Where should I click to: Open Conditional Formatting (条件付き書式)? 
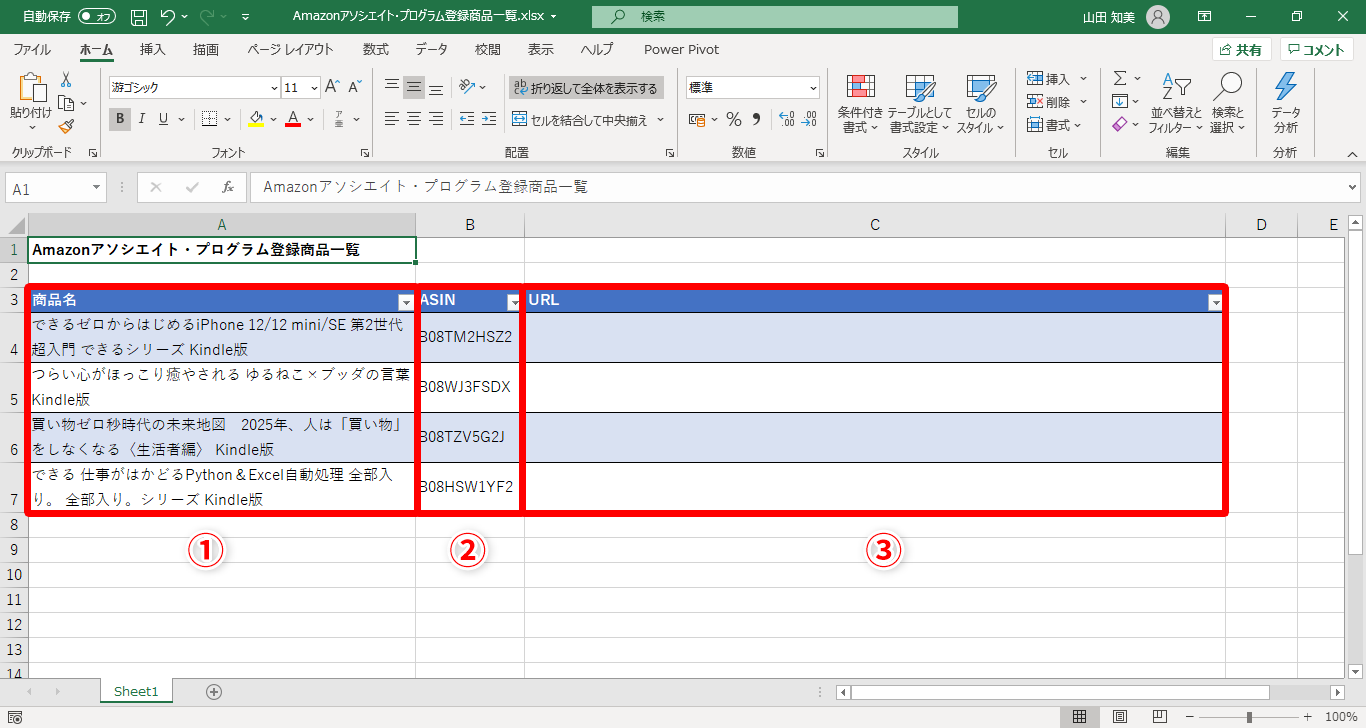tap(860, 104)
